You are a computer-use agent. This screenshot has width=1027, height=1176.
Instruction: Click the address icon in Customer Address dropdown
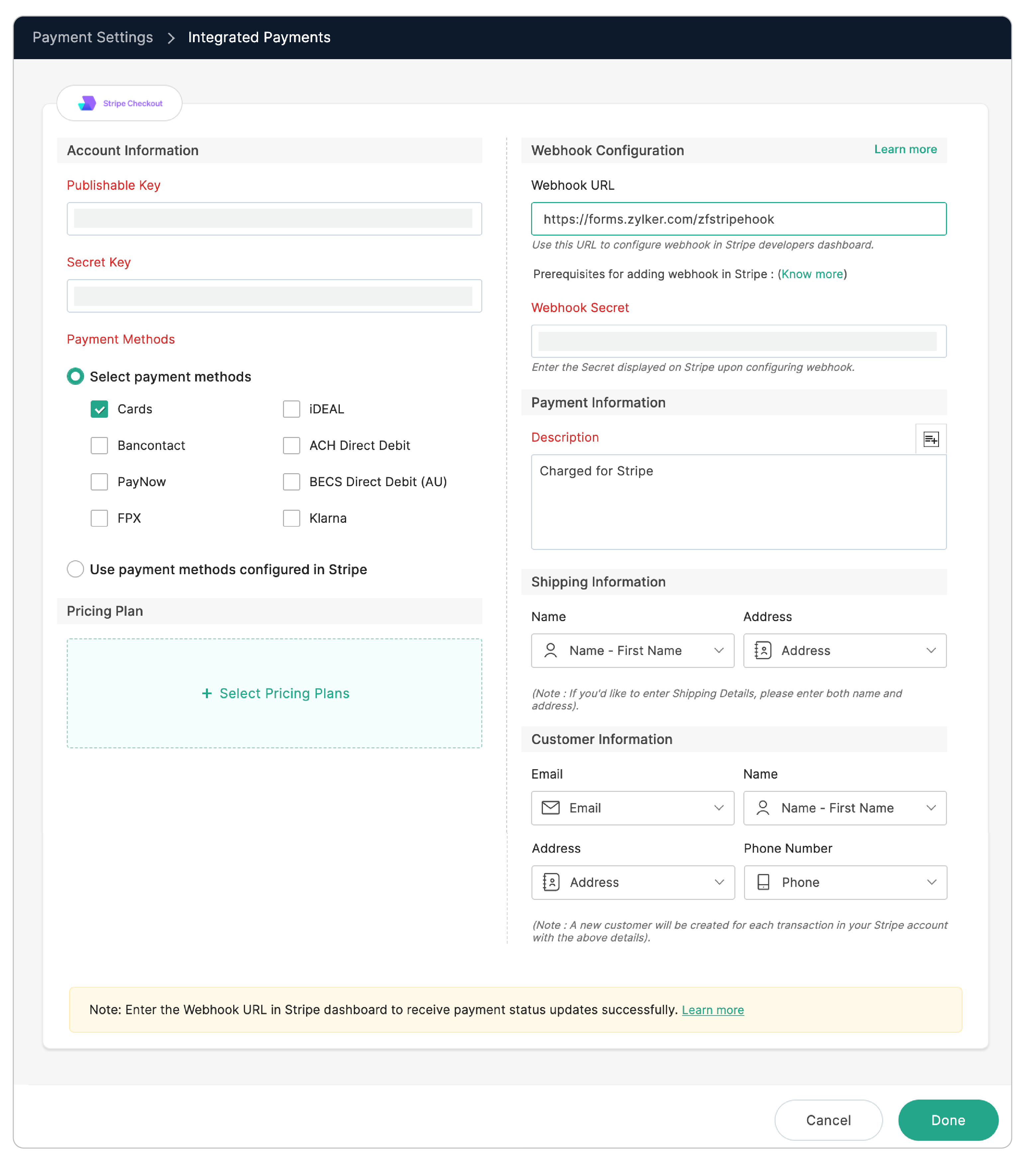(551, 882)
